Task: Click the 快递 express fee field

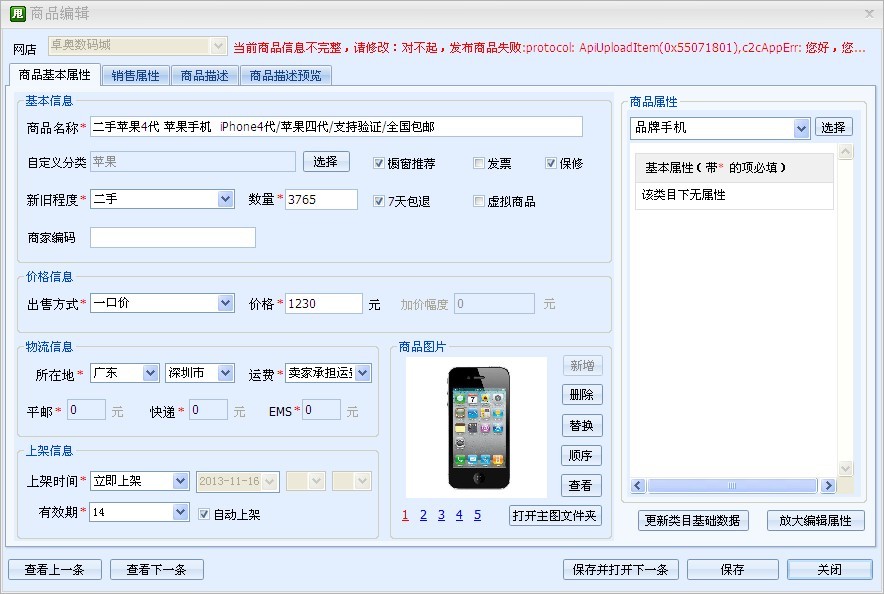Action: click(209, 410)
